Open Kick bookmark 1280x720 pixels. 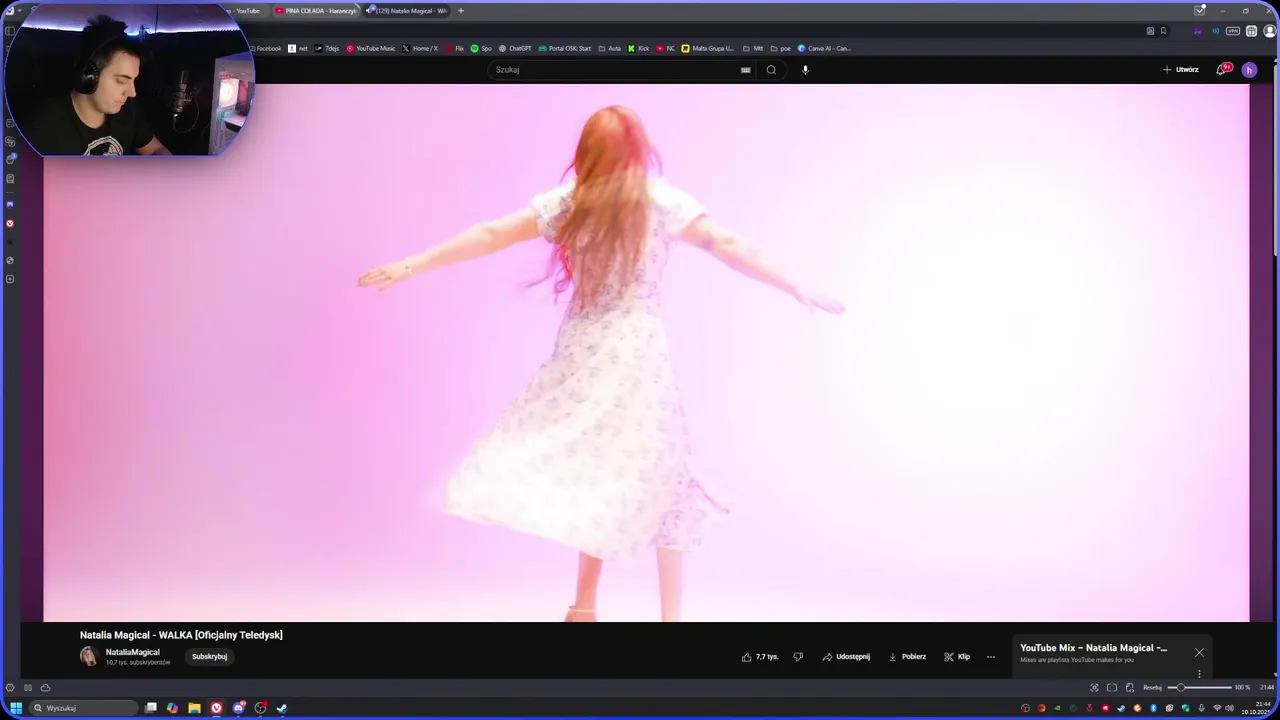pyautogui.click(x=639, y=48)
